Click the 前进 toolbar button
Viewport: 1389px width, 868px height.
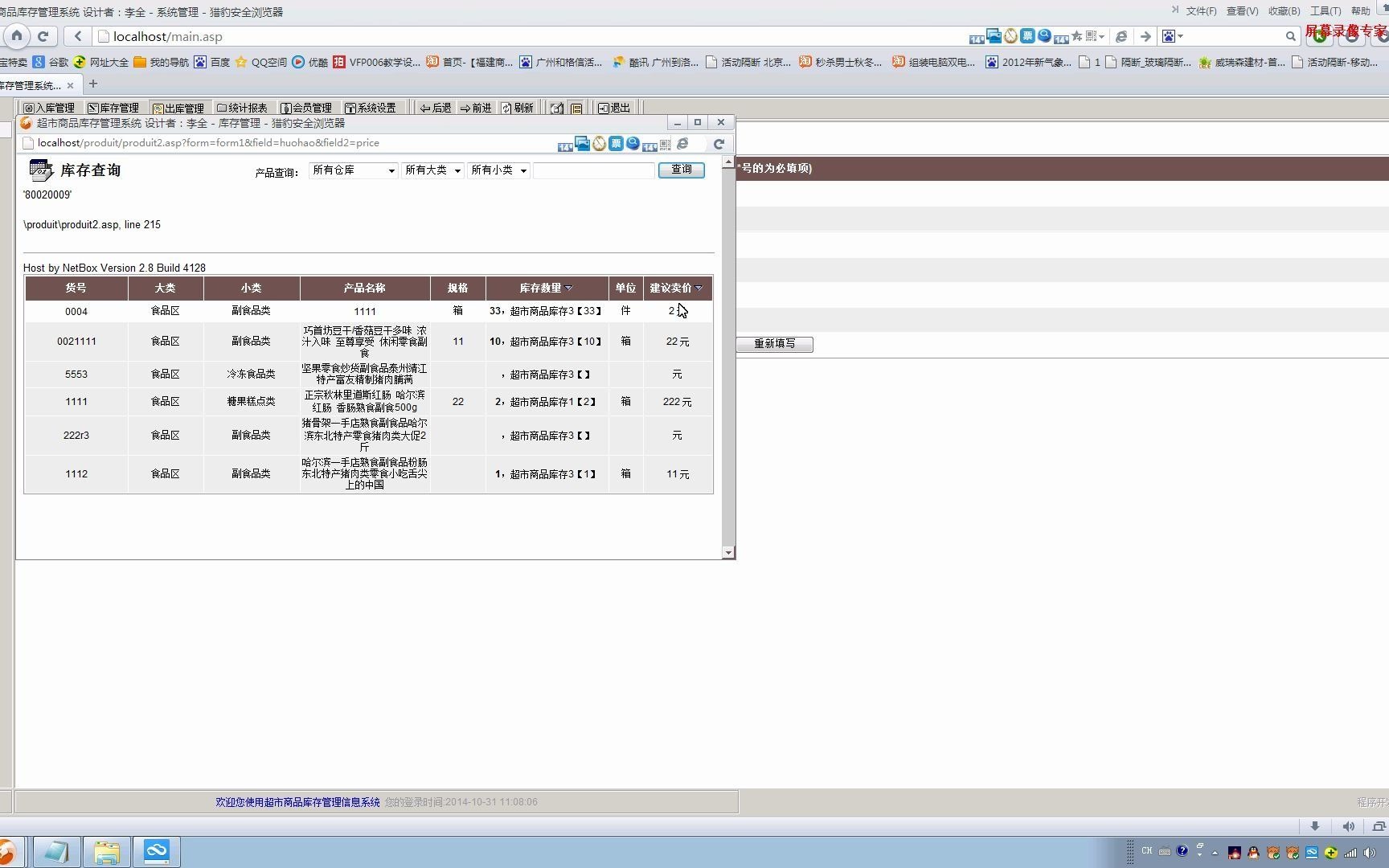tap(476, 108)
